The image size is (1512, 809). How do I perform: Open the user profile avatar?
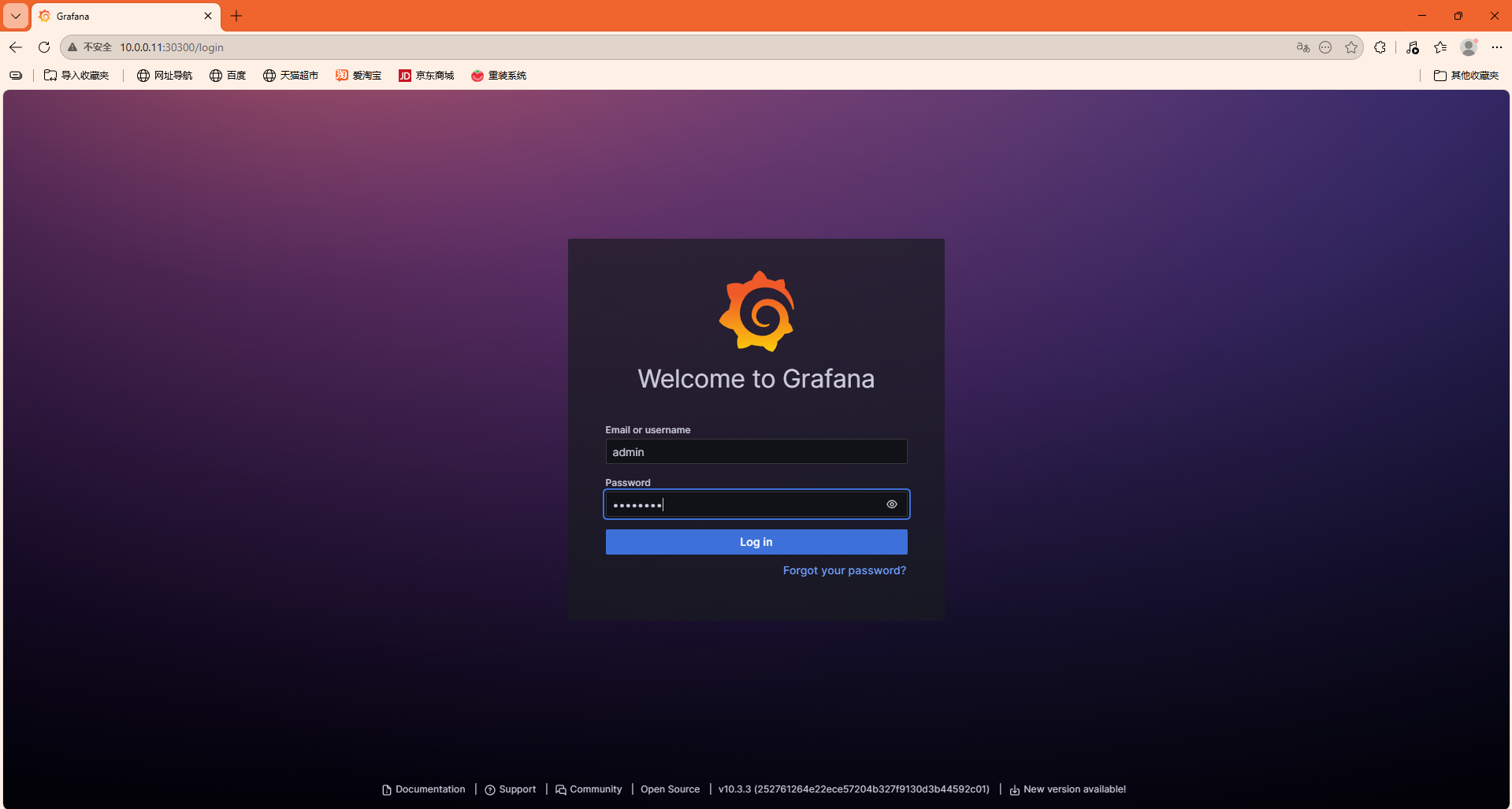tap(1469, 47)
